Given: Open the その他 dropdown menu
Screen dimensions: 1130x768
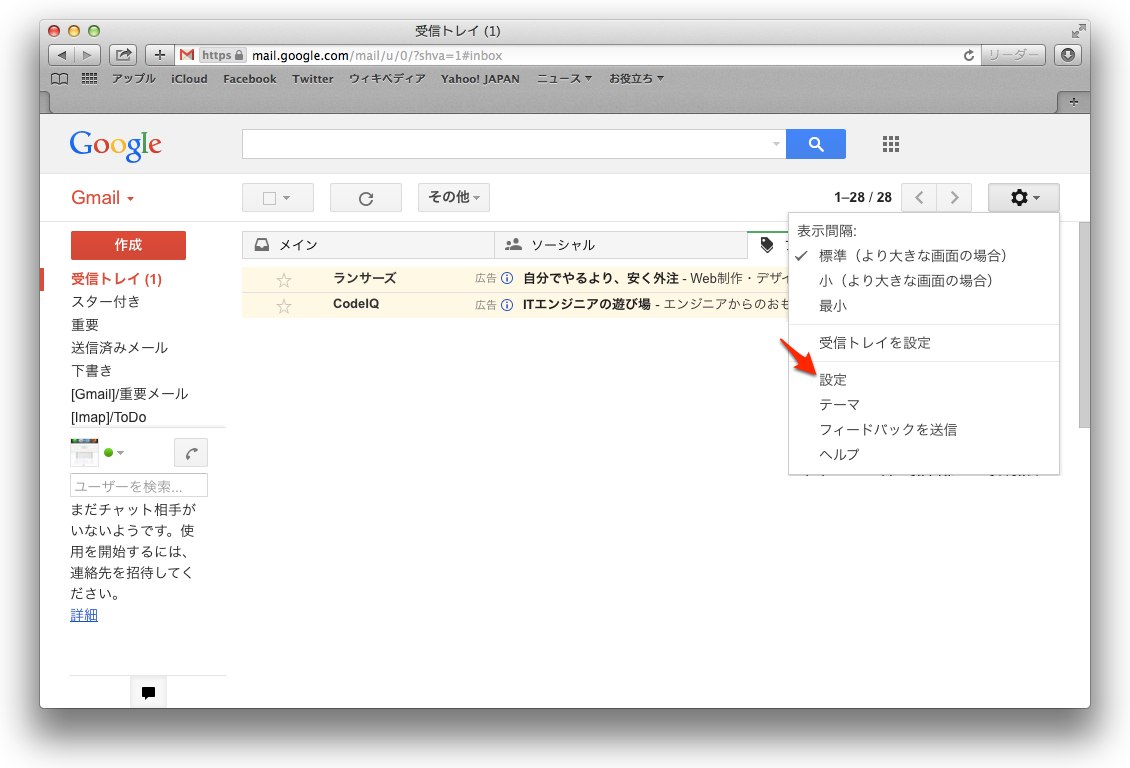Looking at the screenshot, I should click(x=453, y=197).
